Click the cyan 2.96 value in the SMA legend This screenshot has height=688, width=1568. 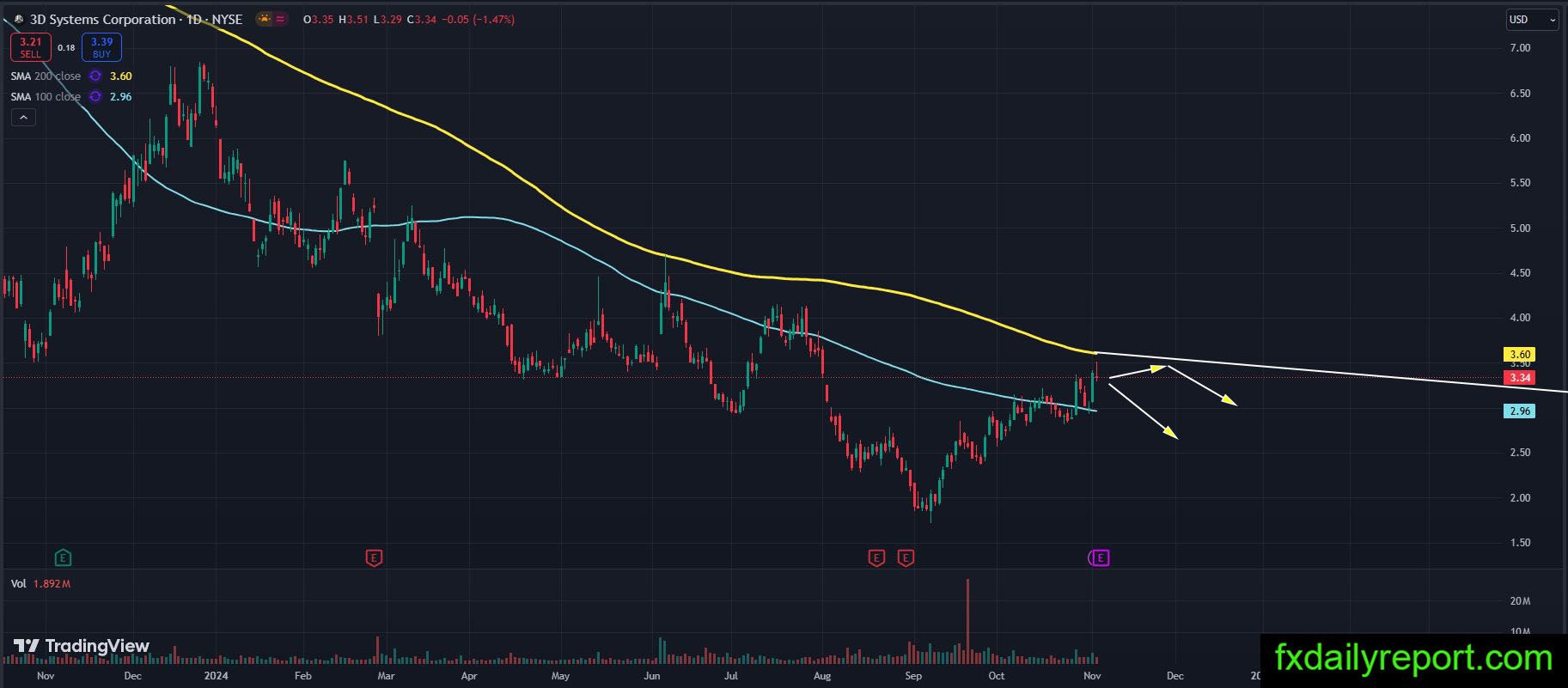[121, 96]
